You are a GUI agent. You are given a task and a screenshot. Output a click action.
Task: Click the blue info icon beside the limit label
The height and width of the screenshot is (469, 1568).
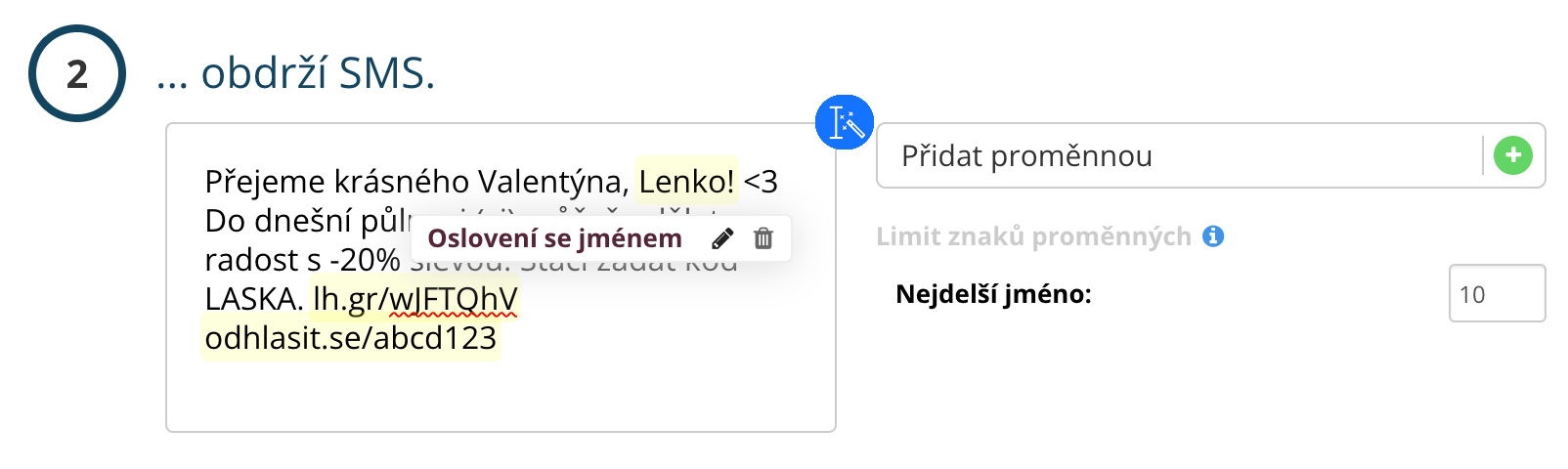[1213, 236]
